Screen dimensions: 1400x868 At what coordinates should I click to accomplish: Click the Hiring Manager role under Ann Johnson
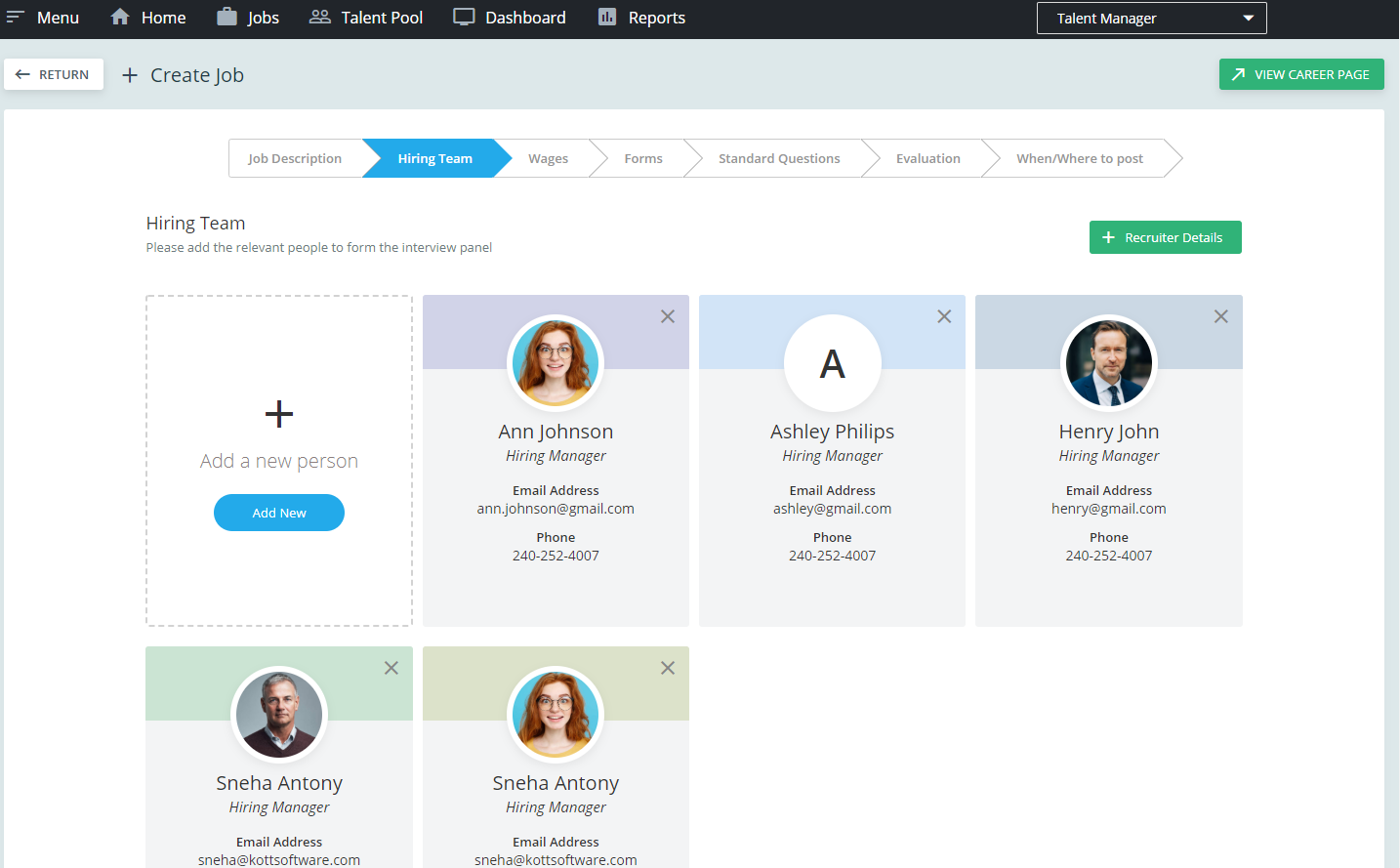coord(556,456)
